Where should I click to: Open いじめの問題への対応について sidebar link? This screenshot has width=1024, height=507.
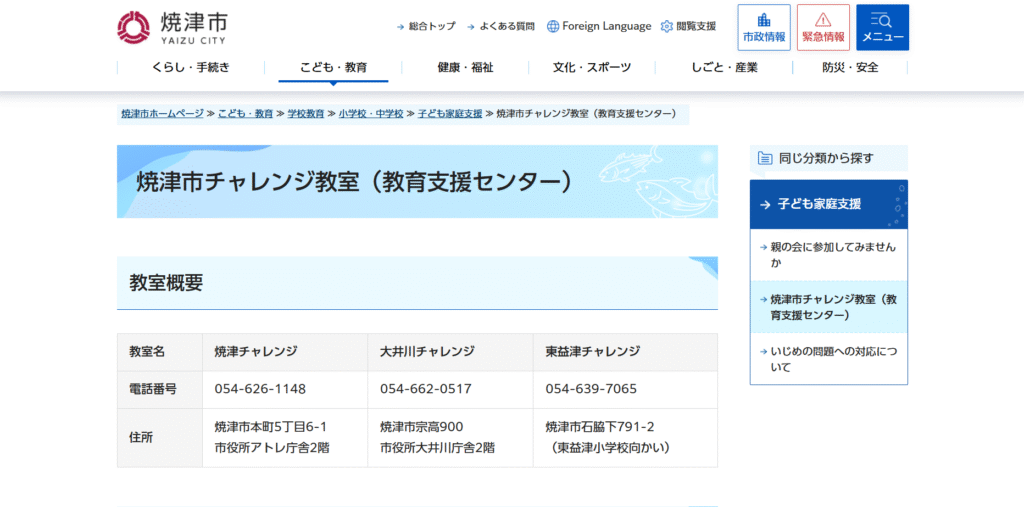tap(832, 359)
